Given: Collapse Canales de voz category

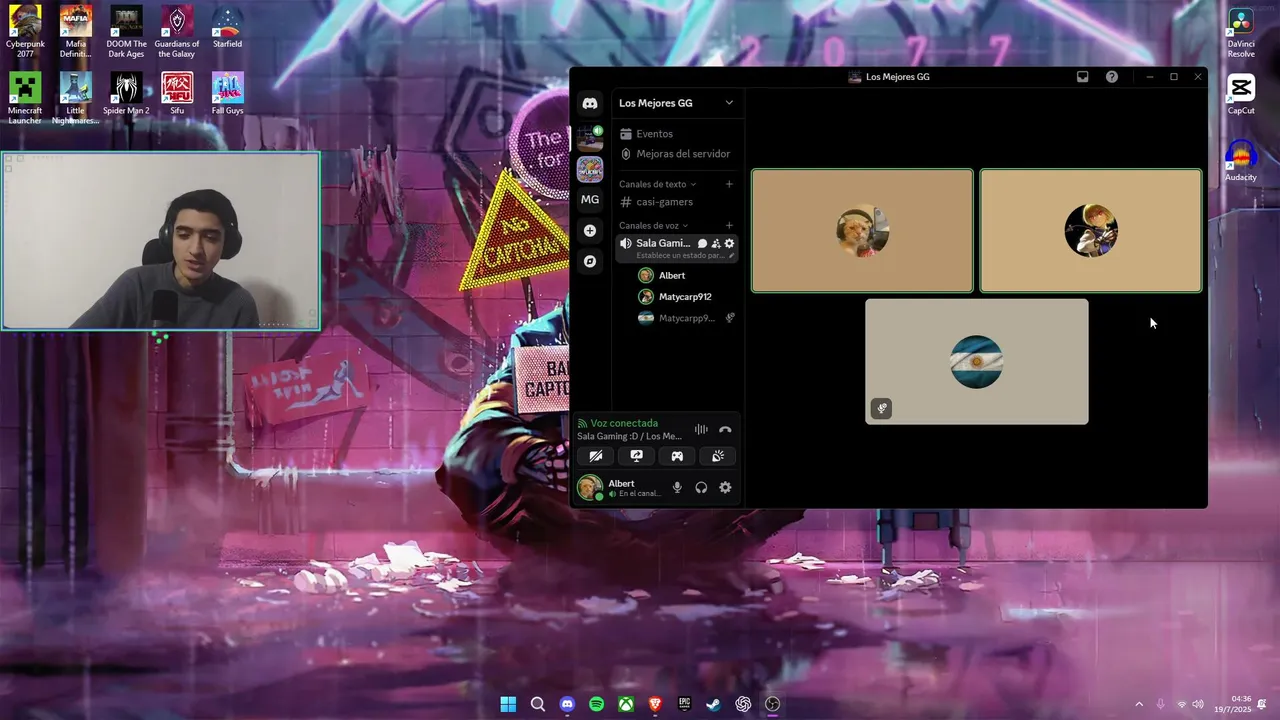Looking at the screenshot, I should (653, 225).
